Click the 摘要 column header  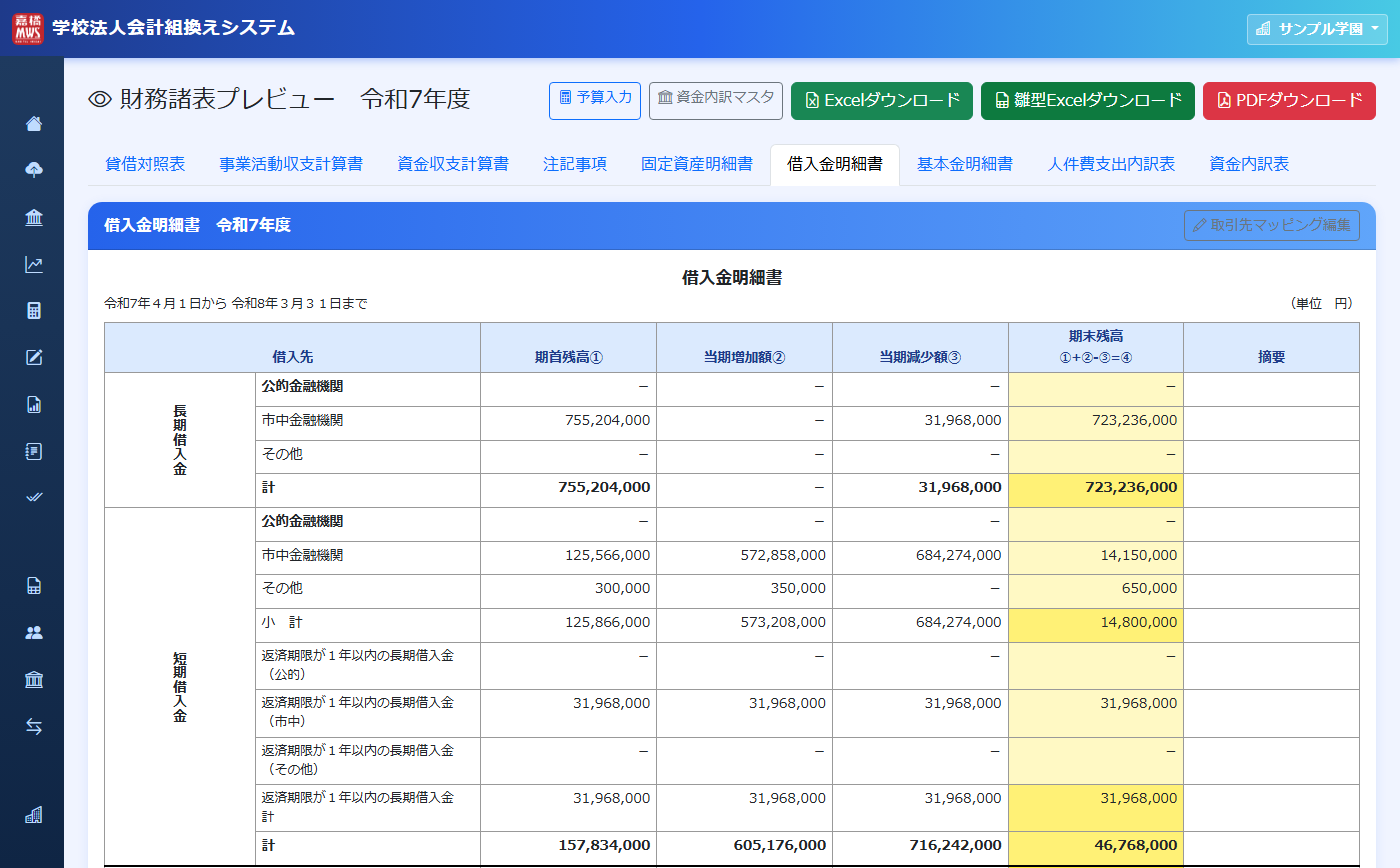(1272, 348)
